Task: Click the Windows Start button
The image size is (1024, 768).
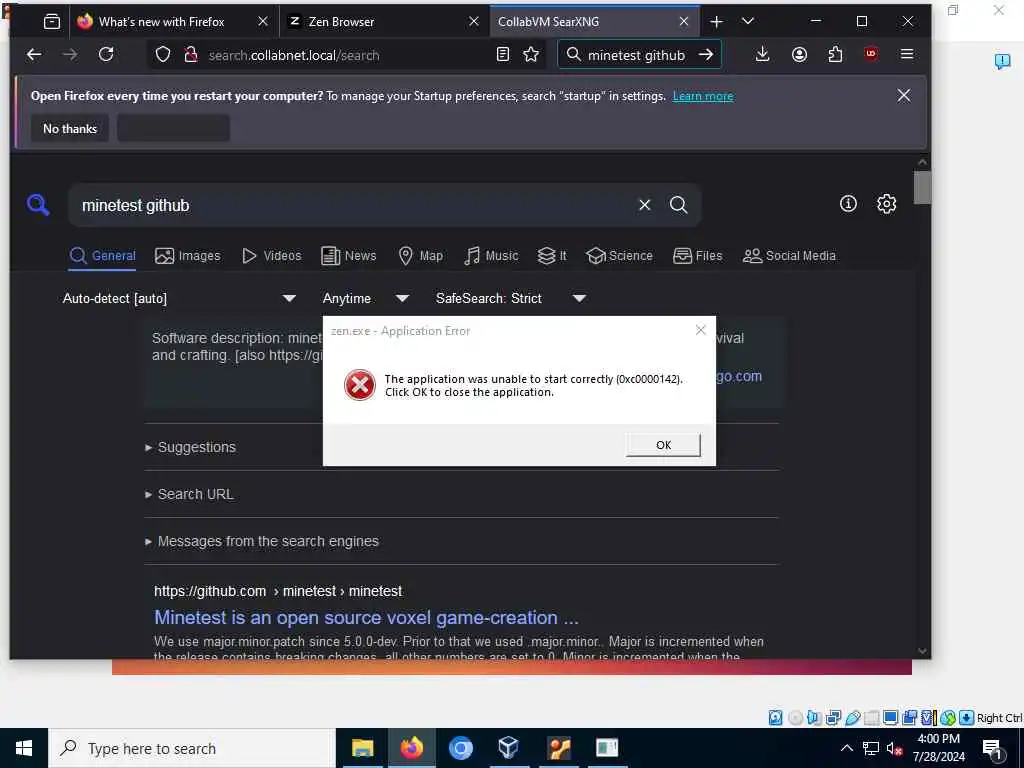Action: (x=24, y=748)
